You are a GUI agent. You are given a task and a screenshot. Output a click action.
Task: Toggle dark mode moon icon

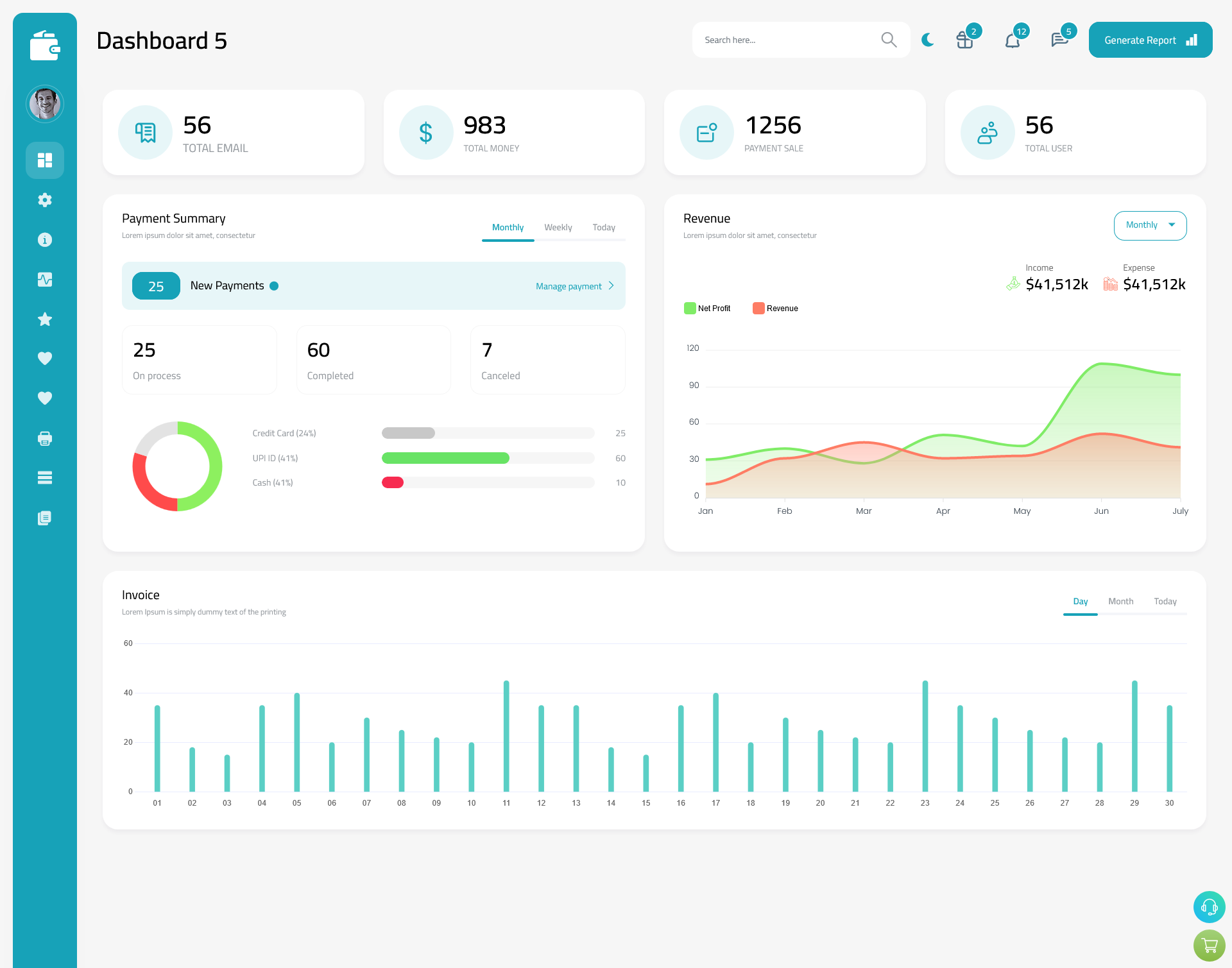(x=928, y=39)
